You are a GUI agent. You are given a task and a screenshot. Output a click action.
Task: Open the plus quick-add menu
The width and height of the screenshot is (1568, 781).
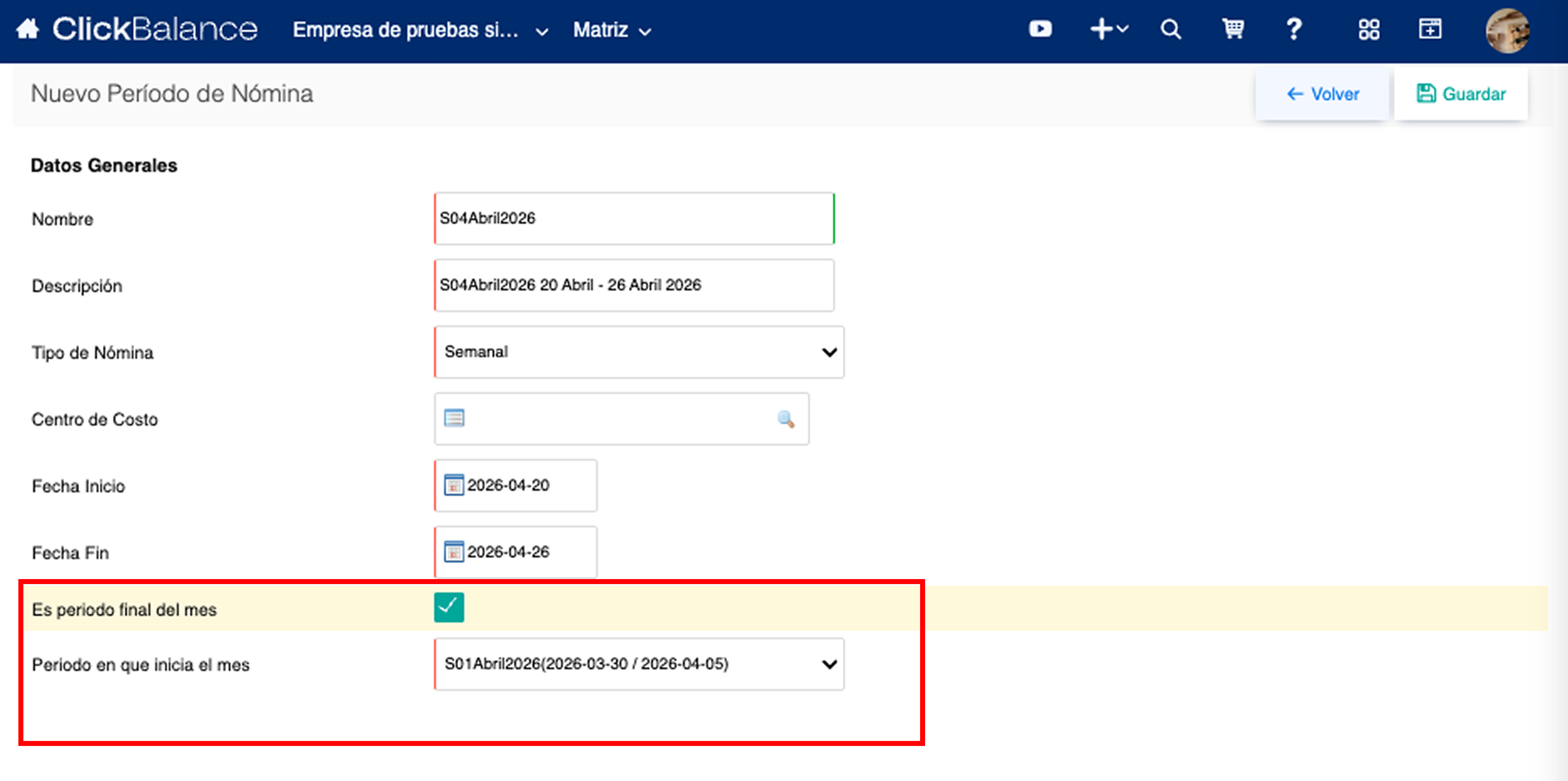pos(1108,29)
